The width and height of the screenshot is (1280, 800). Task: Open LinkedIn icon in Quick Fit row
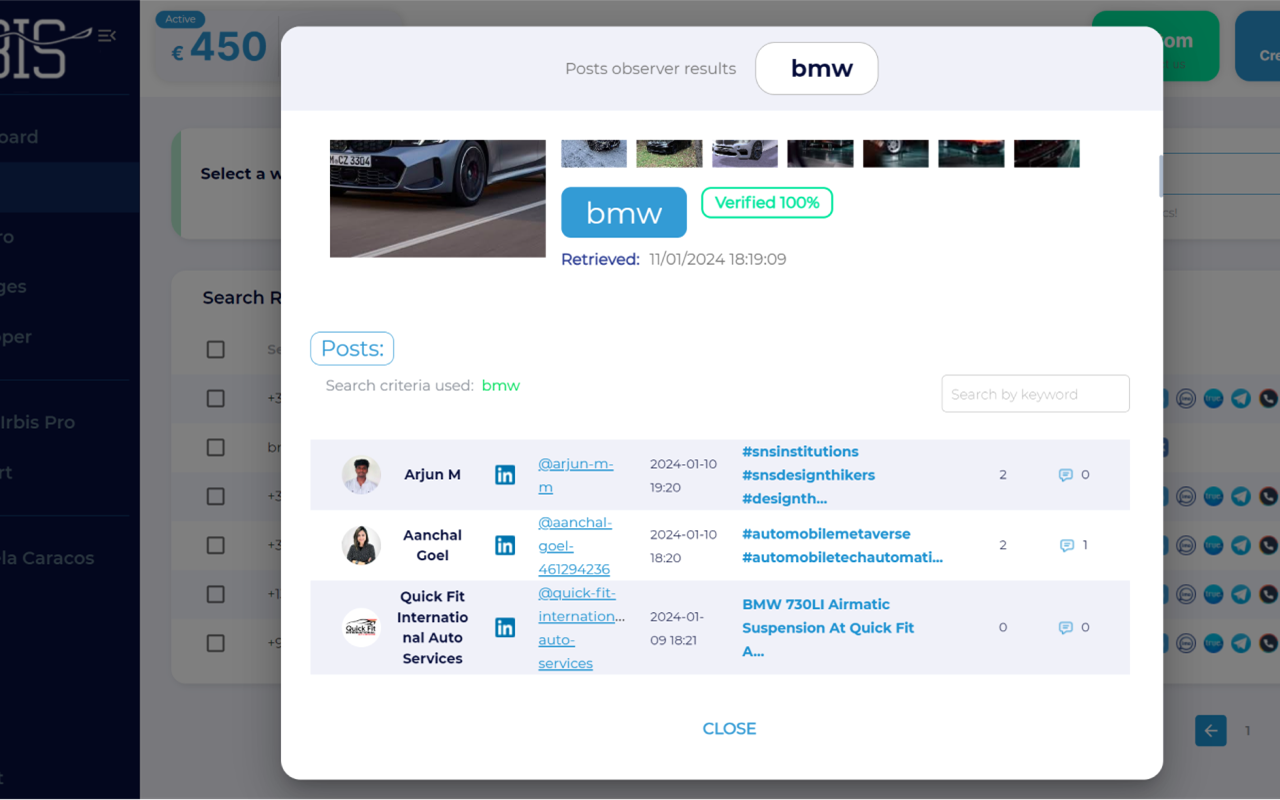point(505,627)
